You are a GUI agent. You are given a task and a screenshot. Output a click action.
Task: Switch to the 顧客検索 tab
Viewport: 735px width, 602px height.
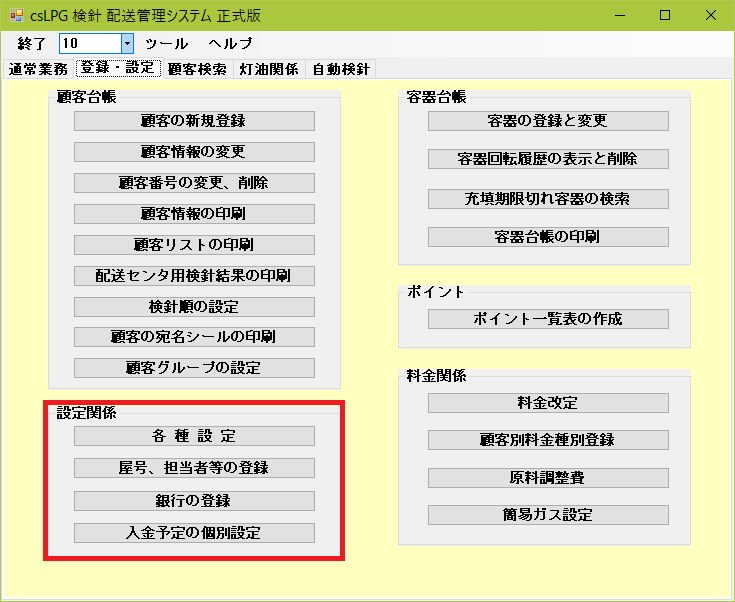click(x=197, y=69)
